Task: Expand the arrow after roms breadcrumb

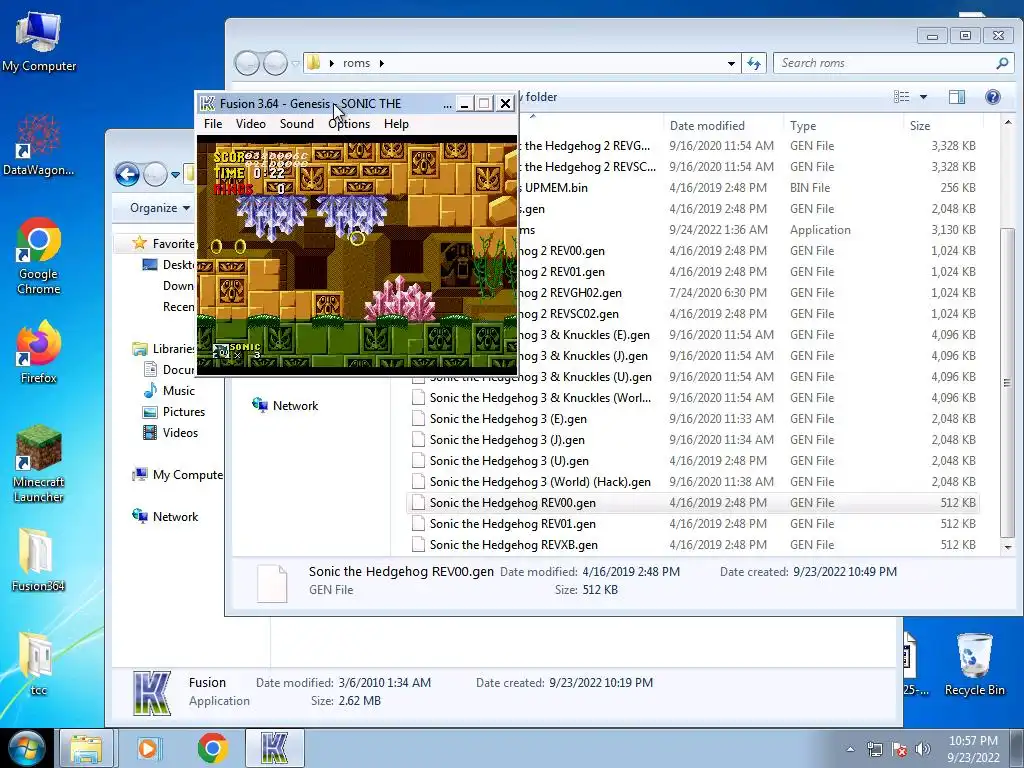Action: tap(381, 63)
